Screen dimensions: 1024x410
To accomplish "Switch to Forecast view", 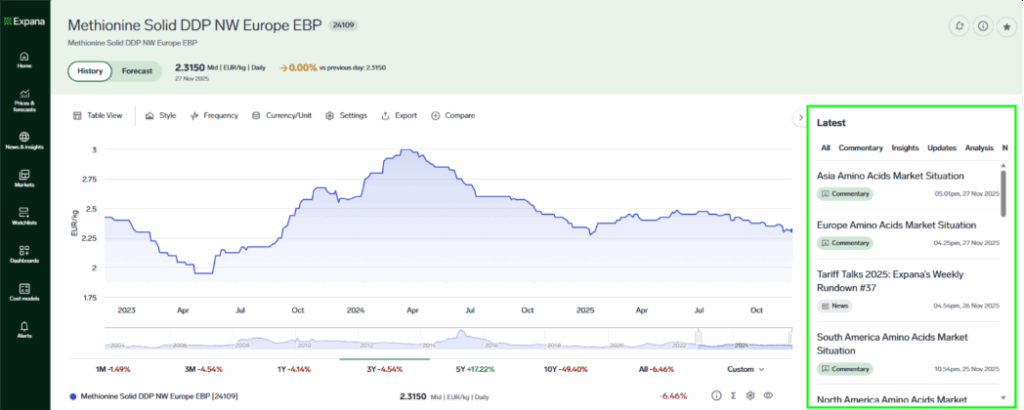I will 137,71.
